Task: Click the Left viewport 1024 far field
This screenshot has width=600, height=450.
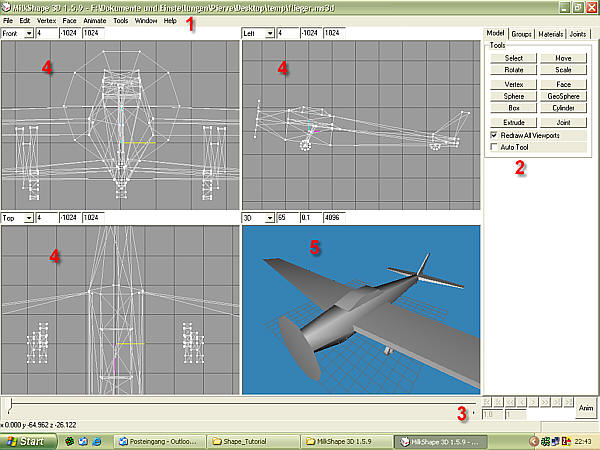Action: click(x=334, y=33)
